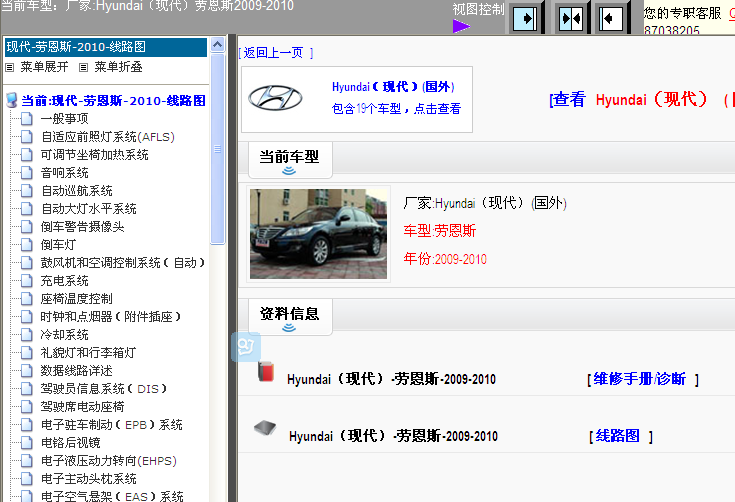Select 电子主动头枕系统 tree item
The height and width of the screenshot is (502, 735).
click(89, 479)
